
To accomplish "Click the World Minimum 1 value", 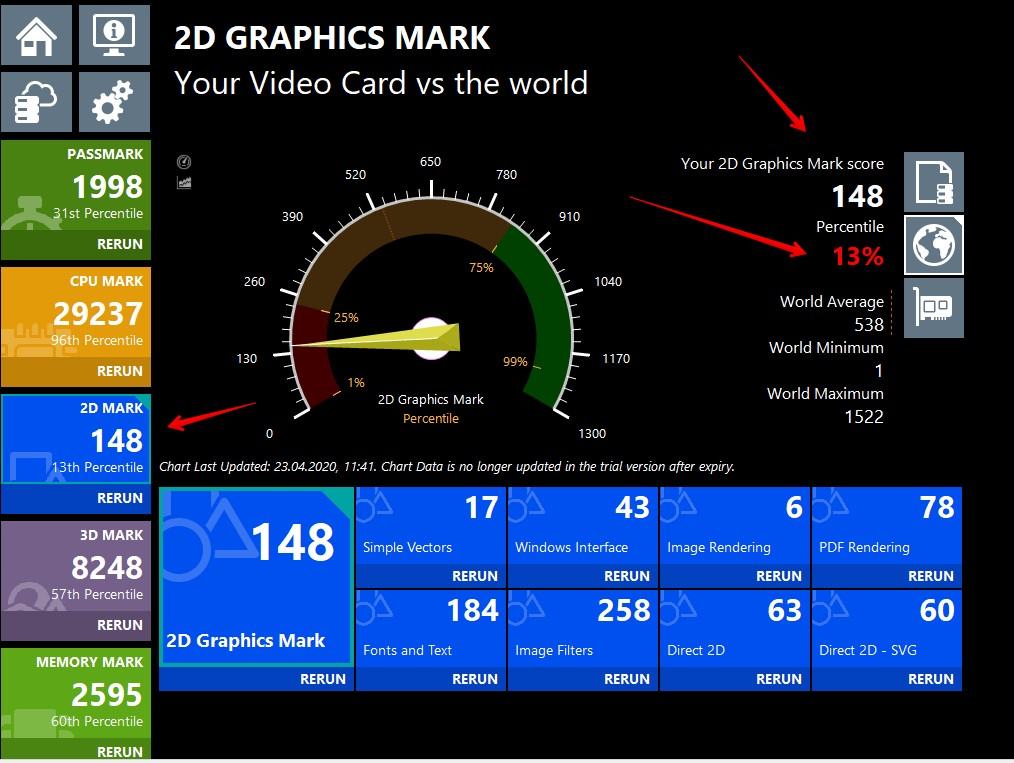I will click(x=879, y=371).
